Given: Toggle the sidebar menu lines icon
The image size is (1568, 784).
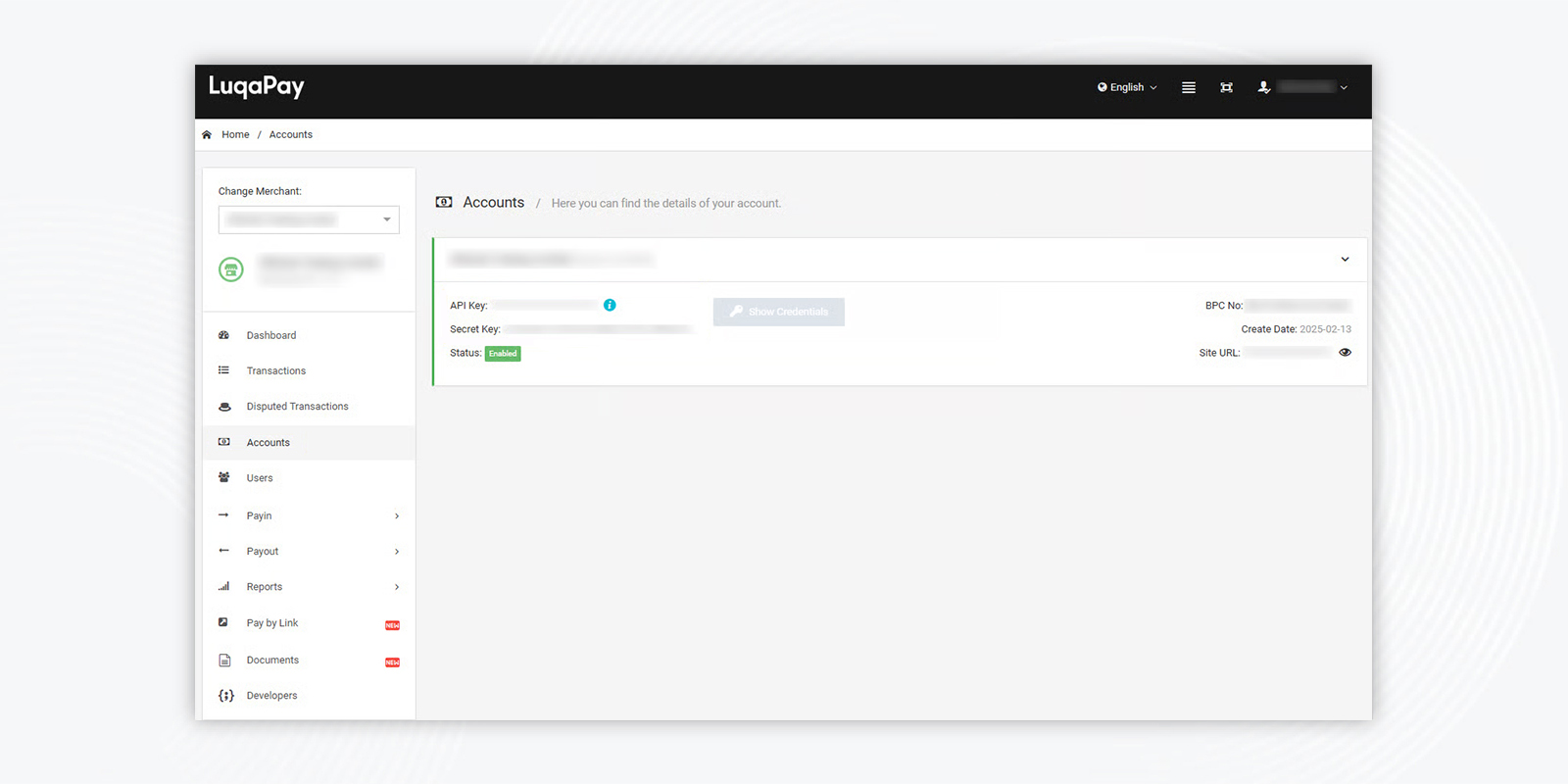Looking at the screenshot, I should tap(1189, 87).
